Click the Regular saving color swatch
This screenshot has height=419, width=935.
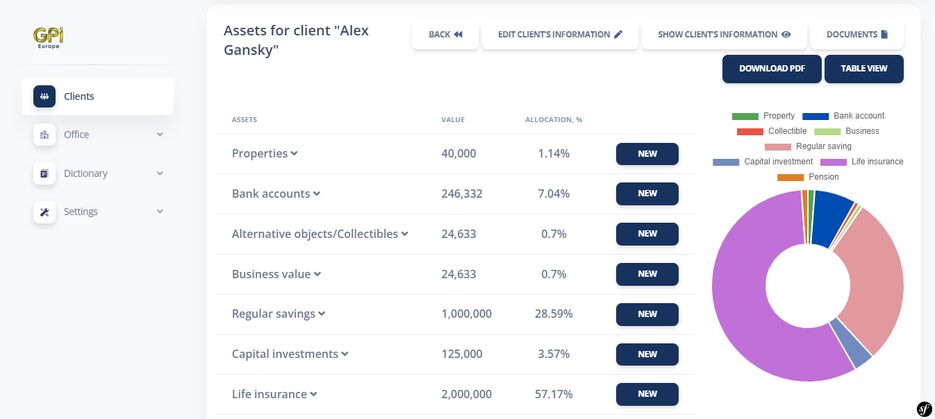[777, 146]
